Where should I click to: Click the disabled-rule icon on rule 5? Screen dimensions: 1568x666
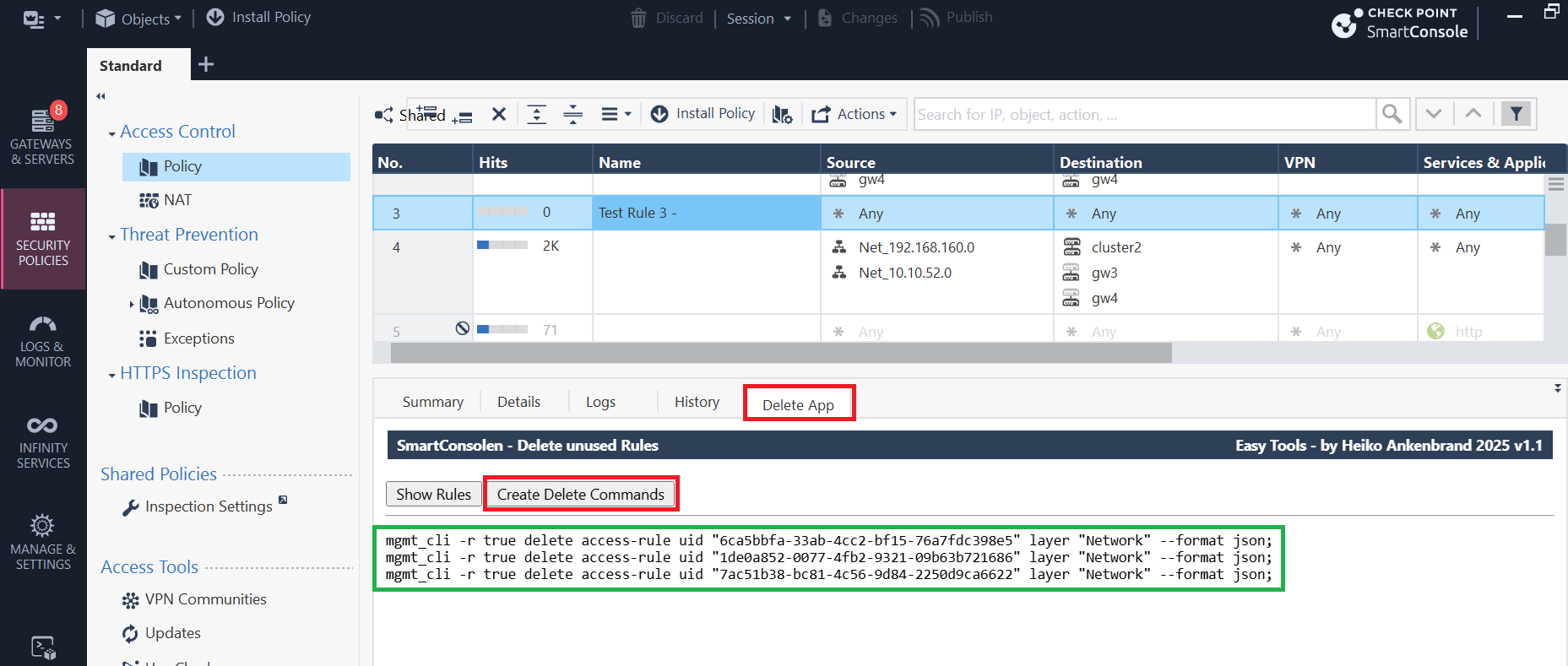click(462, 328)
